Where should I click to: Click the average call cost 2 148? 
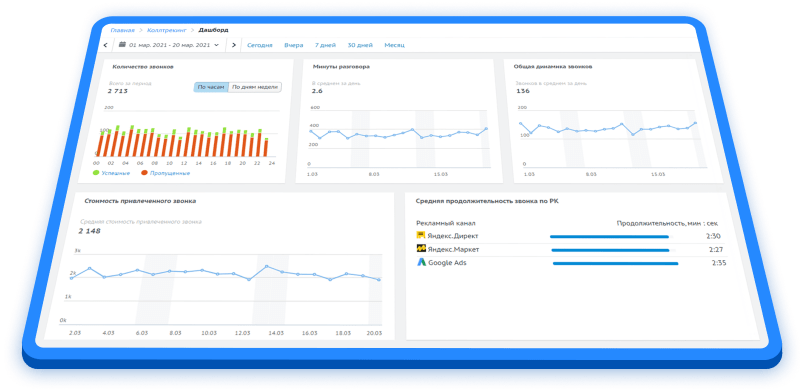(x=89, y=231)
